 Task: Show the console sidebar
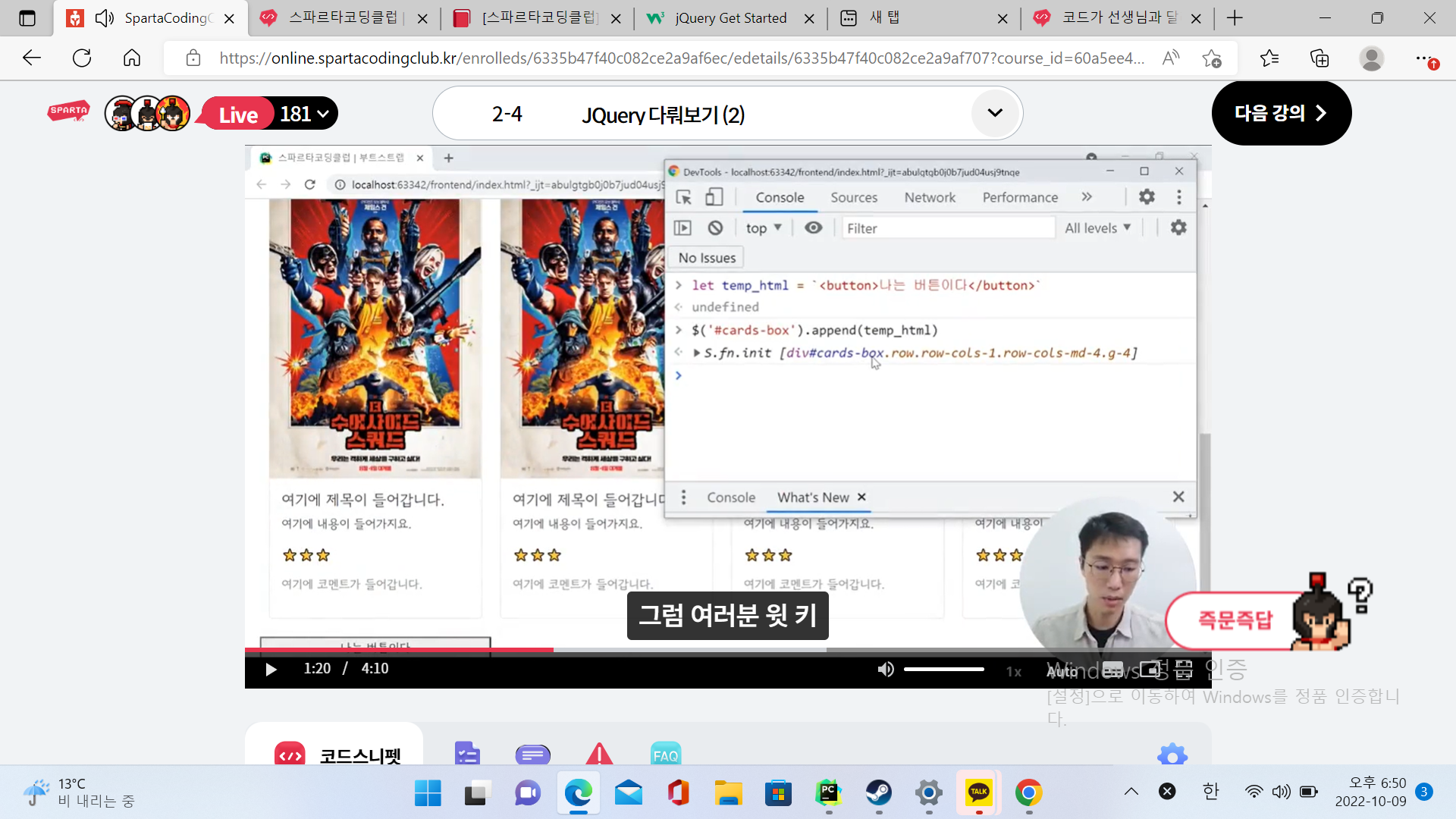(x=682, y=227)
